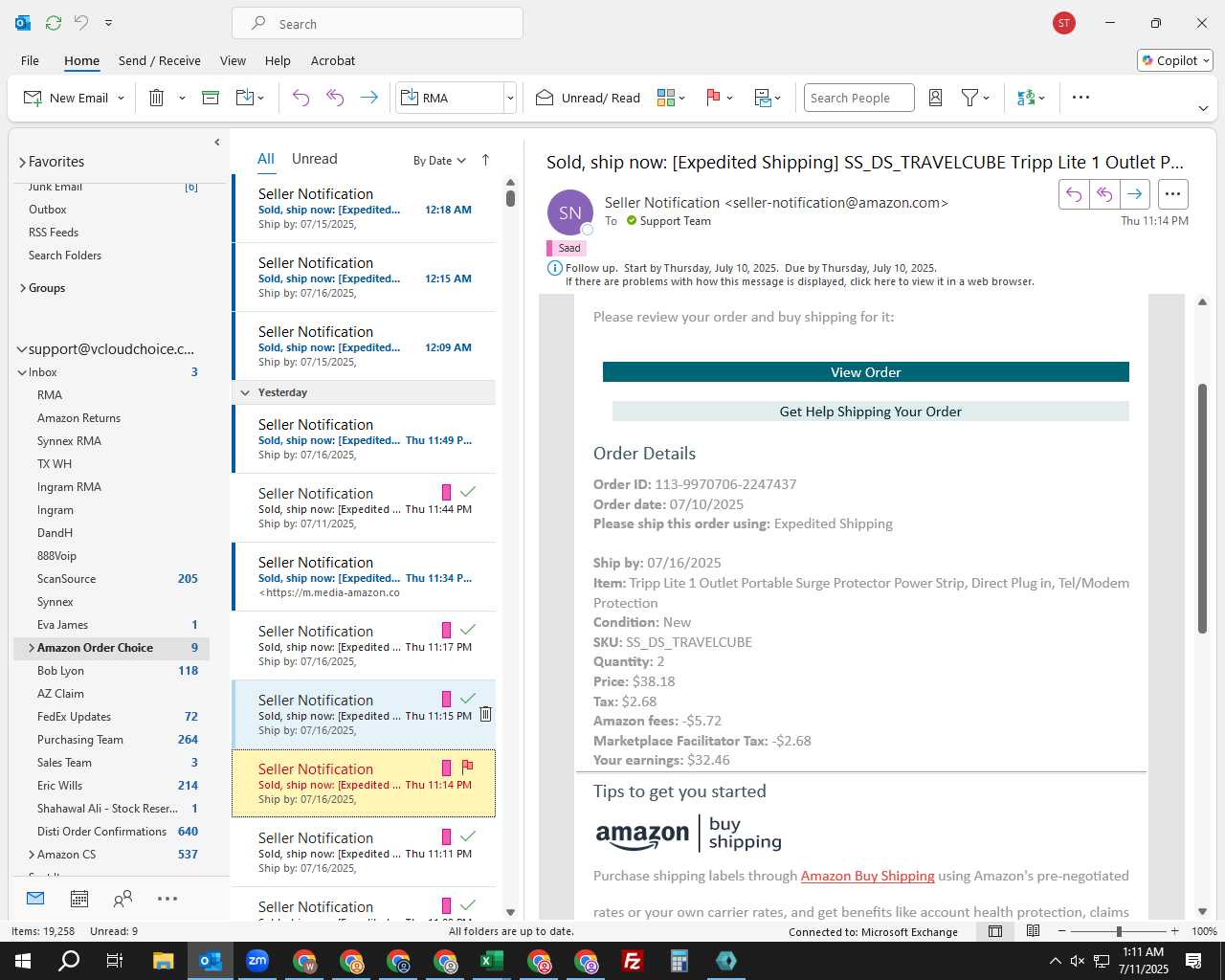Toggle Unread/Read for selected message
The image size is (1225, 980).
point(588,98)
